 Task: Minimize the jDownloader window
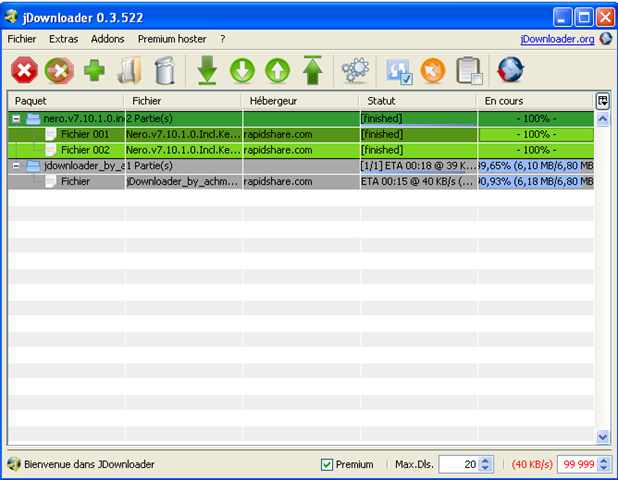(x=562, y=18)
